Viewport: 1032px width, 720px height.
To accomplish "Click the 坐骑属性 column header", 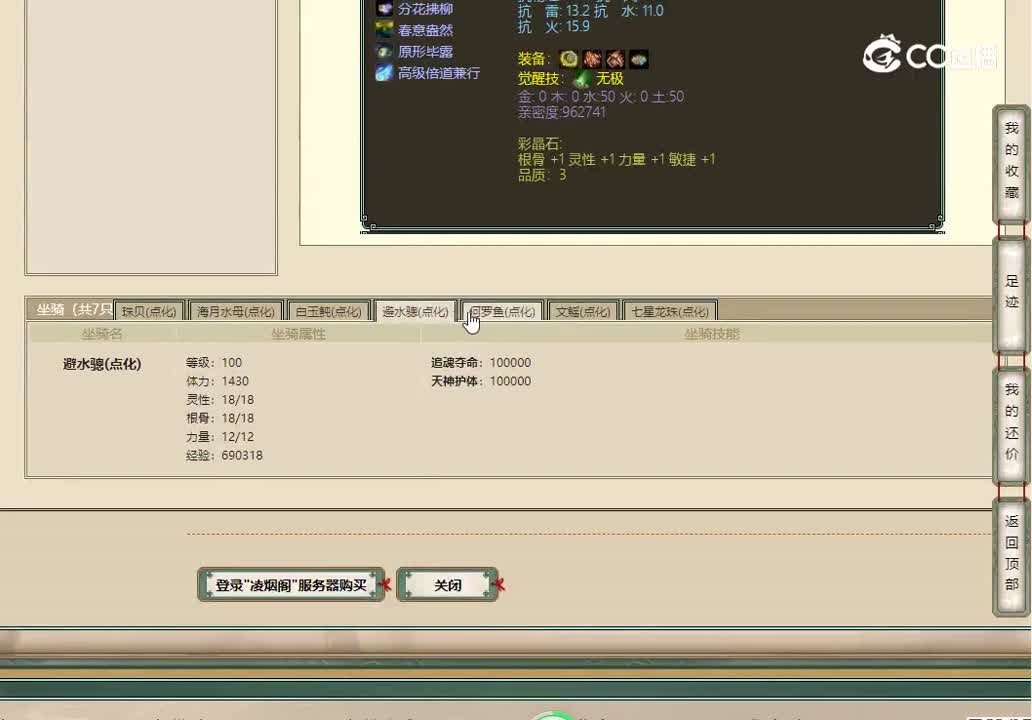I will [299, 334].
